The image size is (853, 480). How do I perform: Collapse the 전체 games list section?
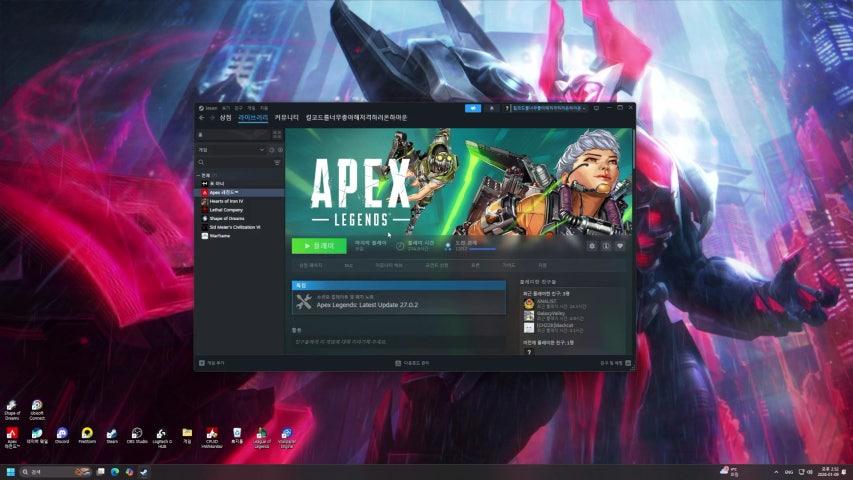pyautogui.click(x=199, y=175)
